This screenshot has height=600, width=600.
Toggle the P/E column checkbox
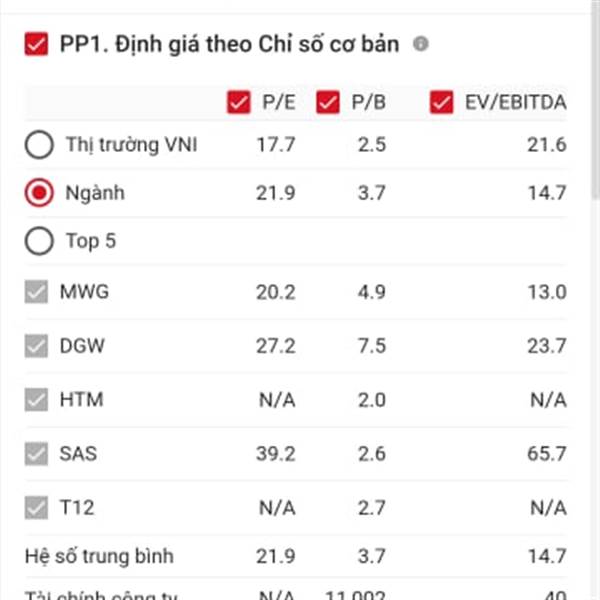[x=239, y=102]
